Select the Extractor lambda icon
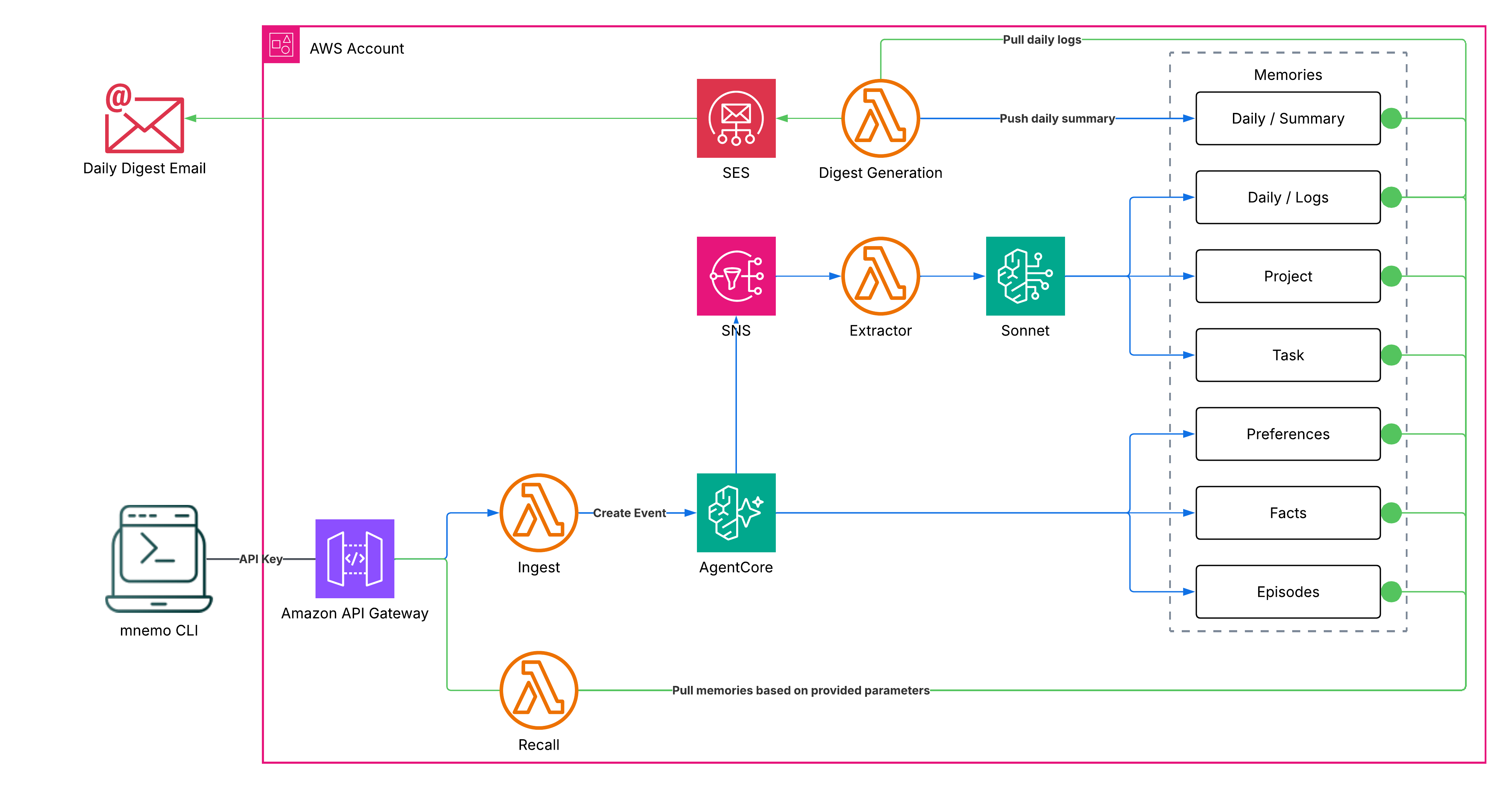The image size is (1512, 789). pos(880,276)
